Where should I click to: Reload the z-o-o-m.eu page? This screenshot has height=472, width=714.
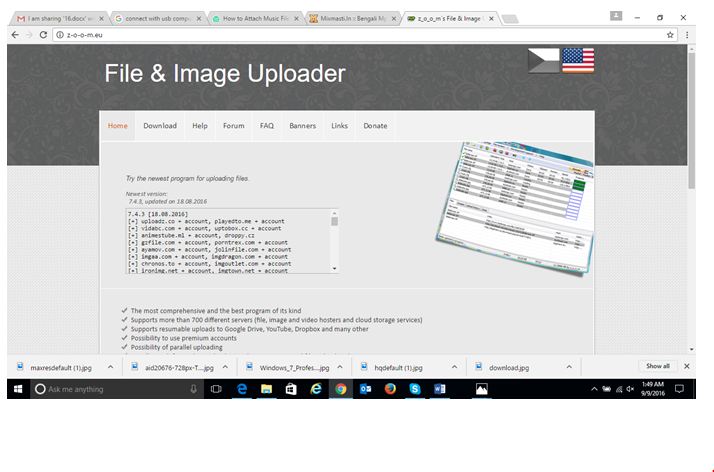(x=43, y=35)
